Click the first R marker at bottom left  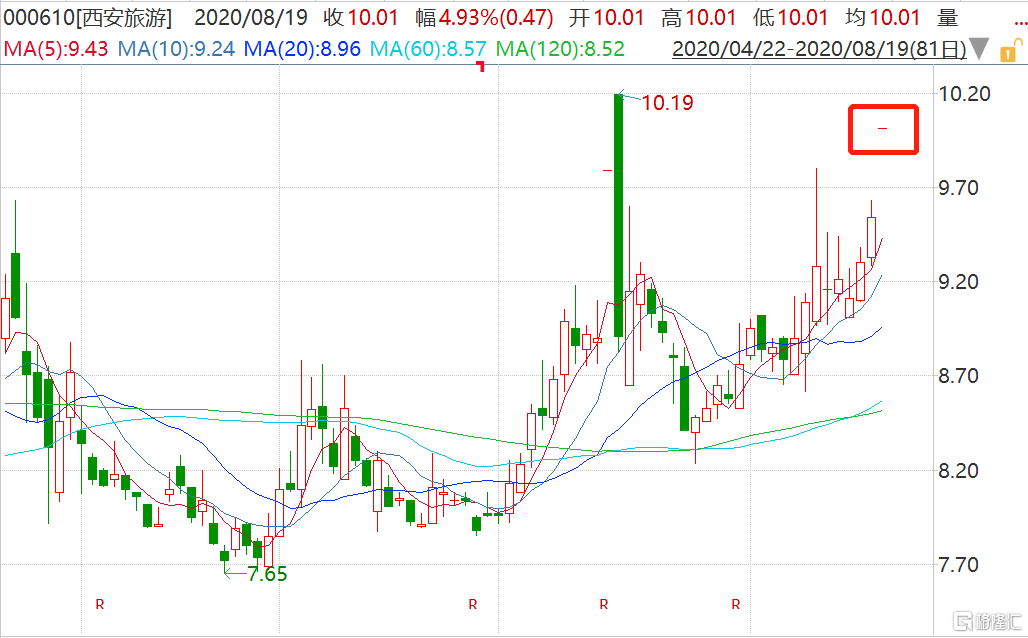100,604
